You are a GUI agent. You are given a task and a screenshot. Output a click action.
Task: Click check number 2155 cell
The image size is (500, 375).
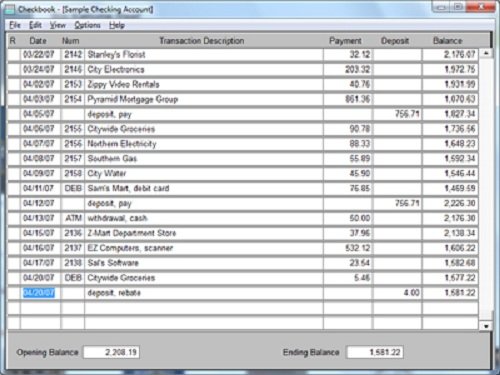pyautogui.click(x=73, y=129)
